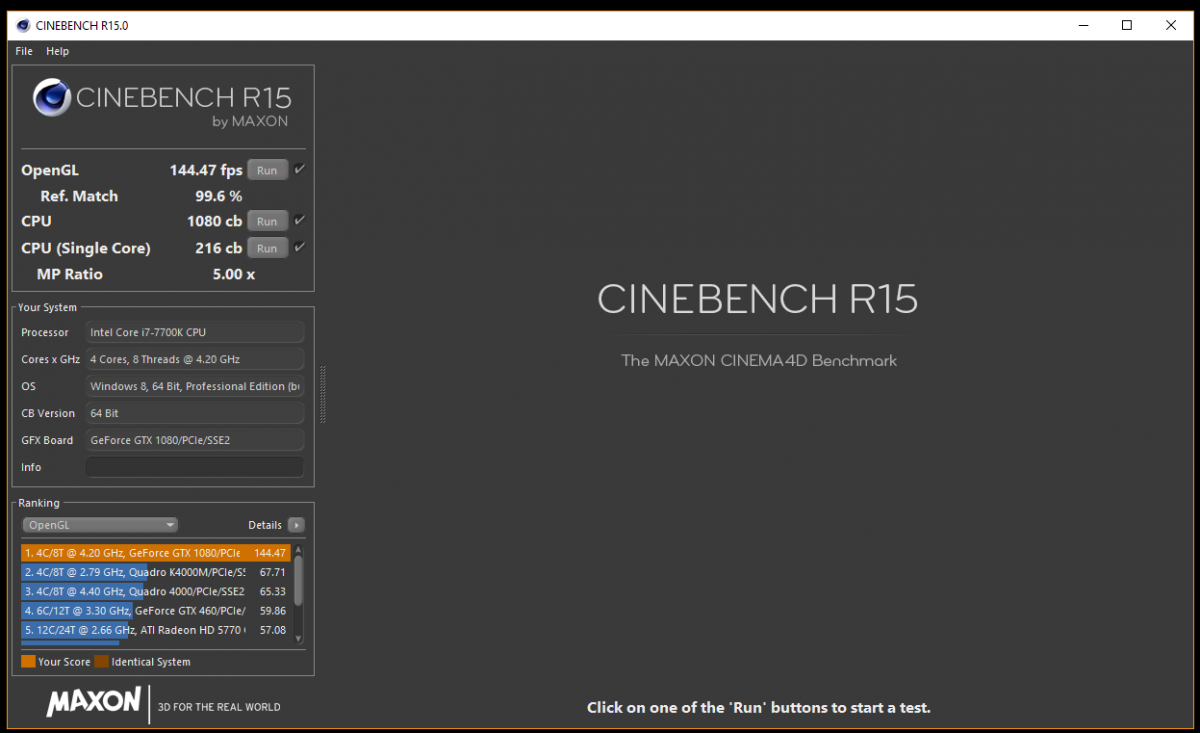Click the Cinebench R15 sphere logo icon
This screenshot has height=733, width=1200.
click(52, 98)
